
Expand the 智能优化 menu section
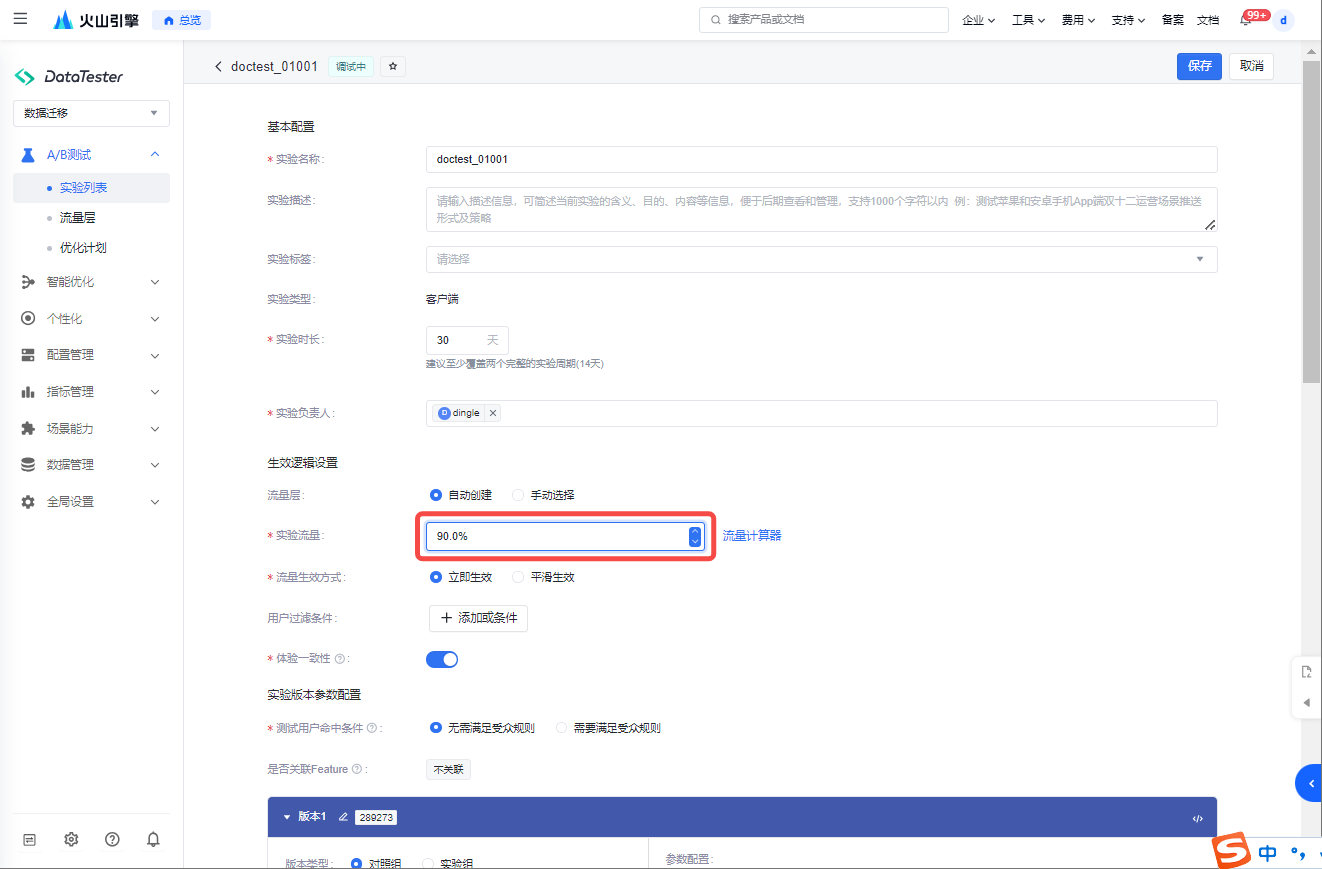coord(155,282)
